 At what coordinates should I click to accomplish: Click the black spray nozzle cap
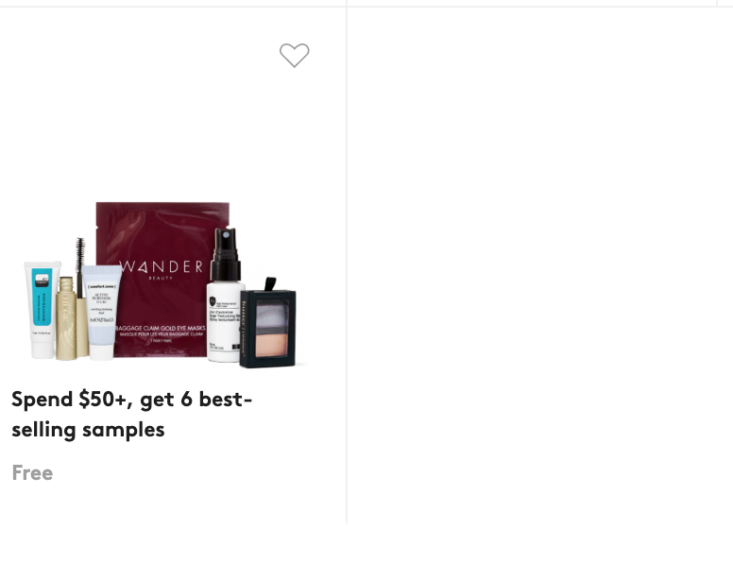225,254
